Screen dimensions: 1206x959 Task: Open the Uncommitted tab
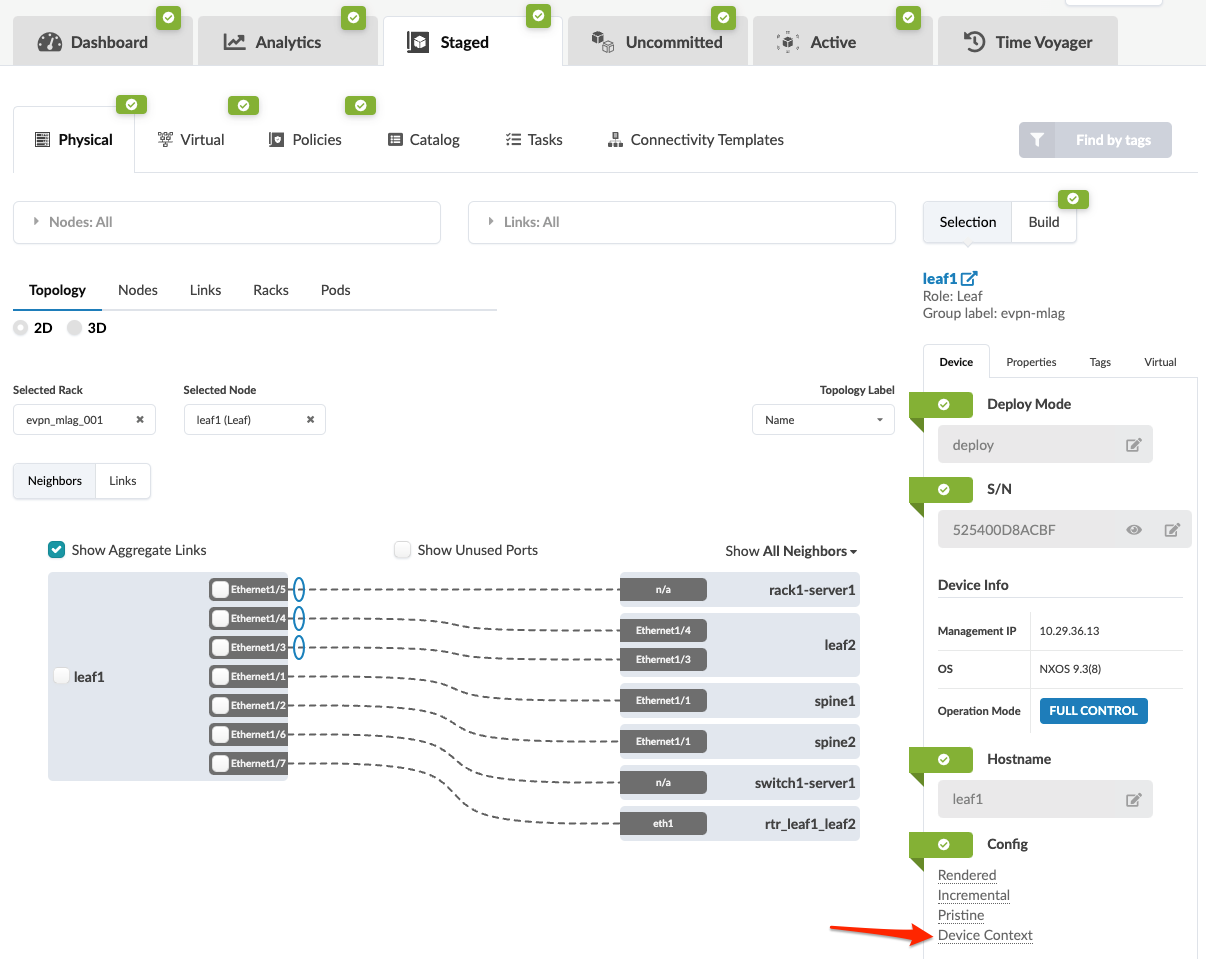pyautogui.click(x=657, y=42)
